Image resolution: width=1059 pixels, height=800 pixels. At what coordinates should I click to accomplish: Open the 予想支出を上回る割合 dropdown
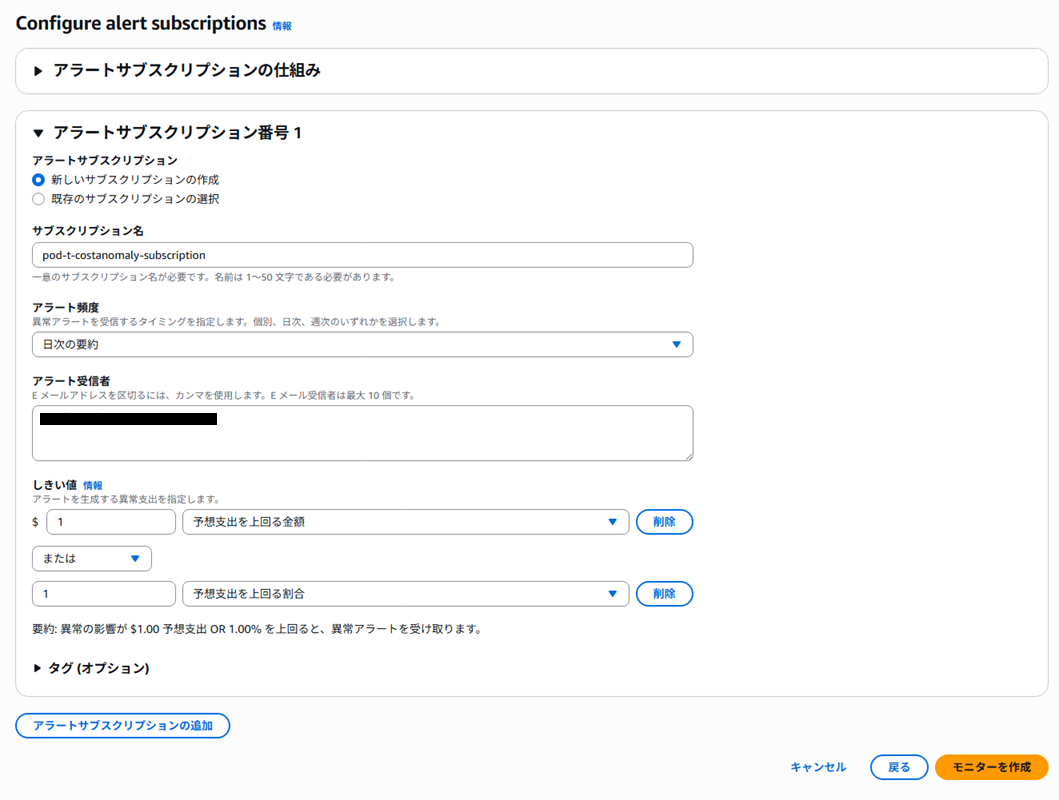(x=406, y=594)
